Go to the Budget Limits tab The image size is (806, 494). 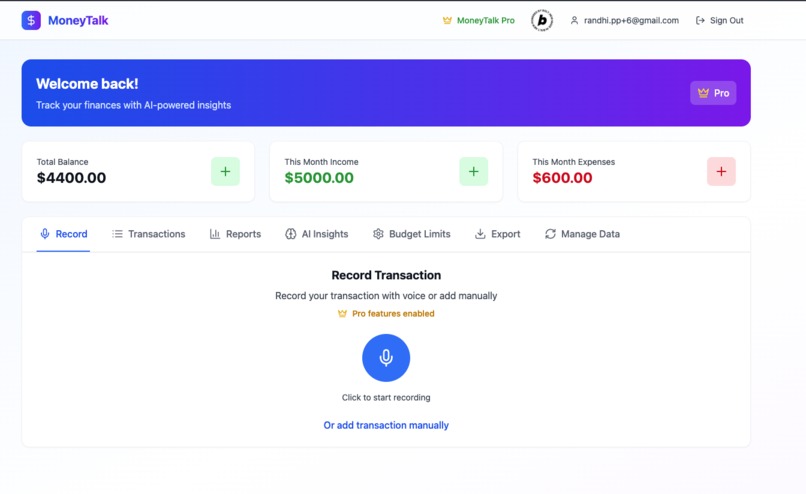coord(411,234)
